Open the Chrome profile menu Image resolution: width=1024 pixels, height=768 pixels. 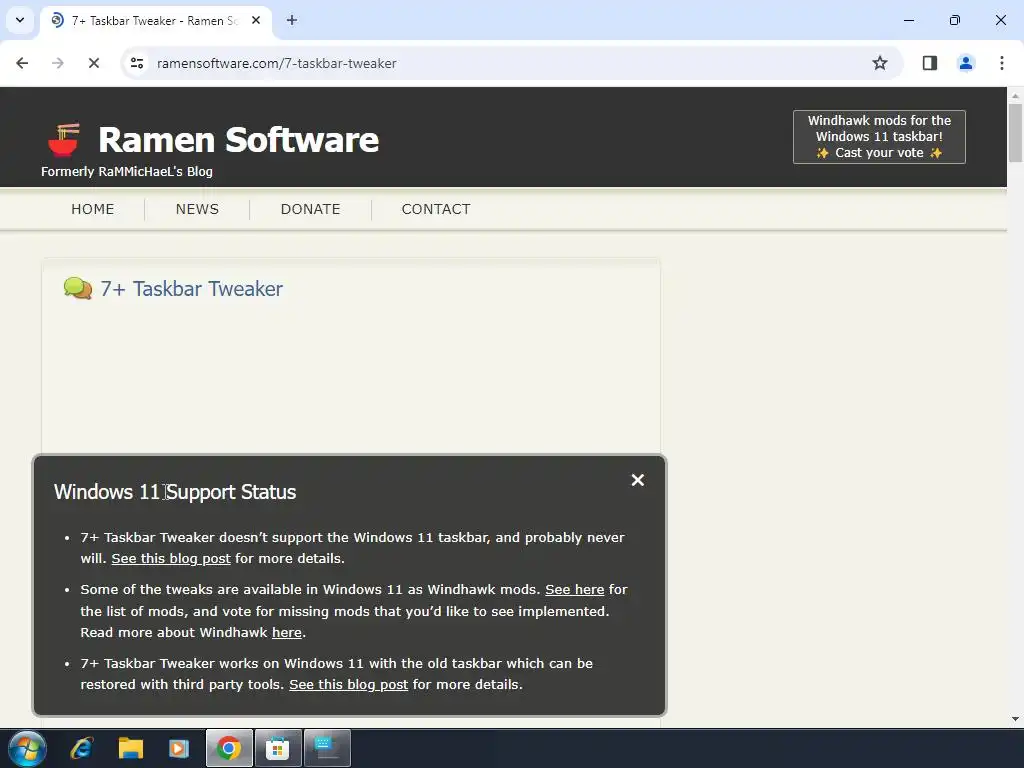coord(966,63)
